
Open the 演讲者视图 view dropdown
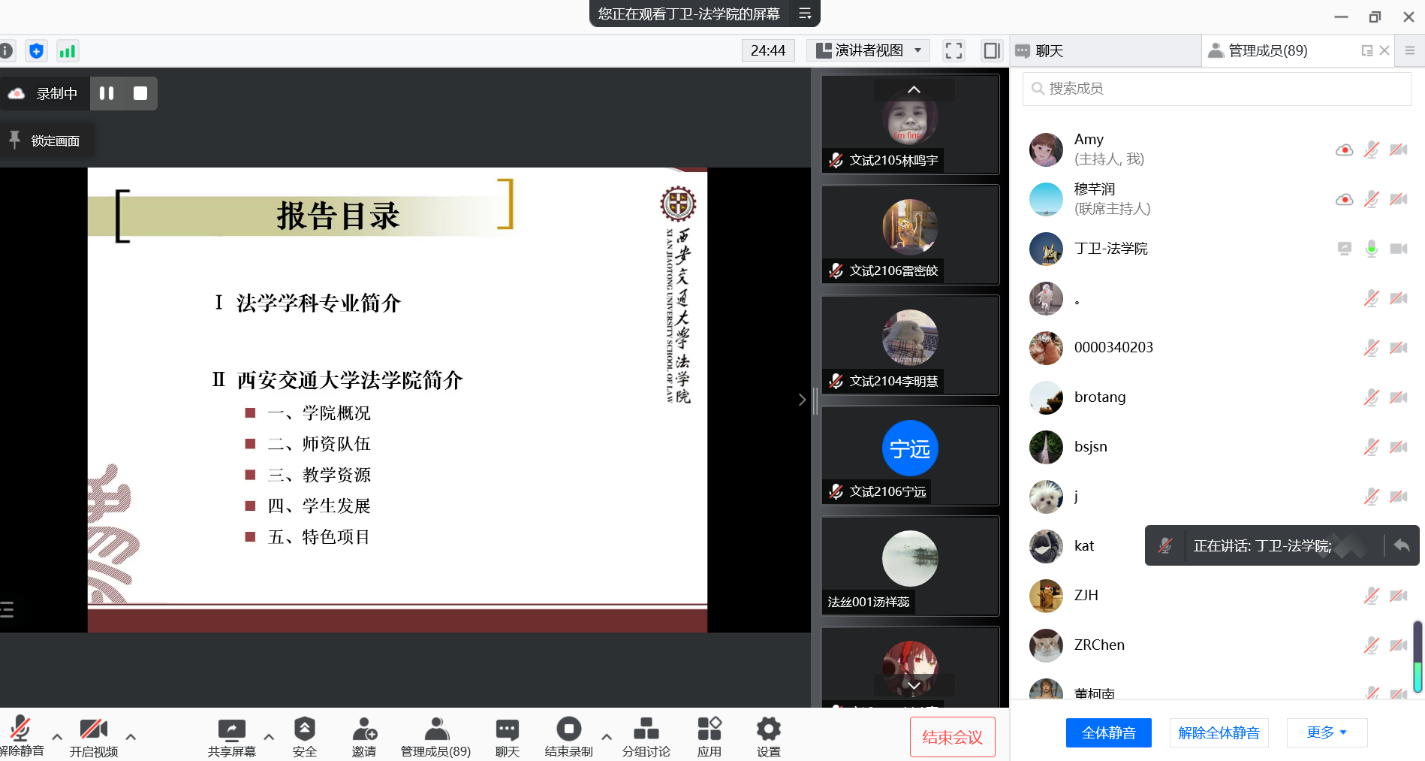[868, 50]
